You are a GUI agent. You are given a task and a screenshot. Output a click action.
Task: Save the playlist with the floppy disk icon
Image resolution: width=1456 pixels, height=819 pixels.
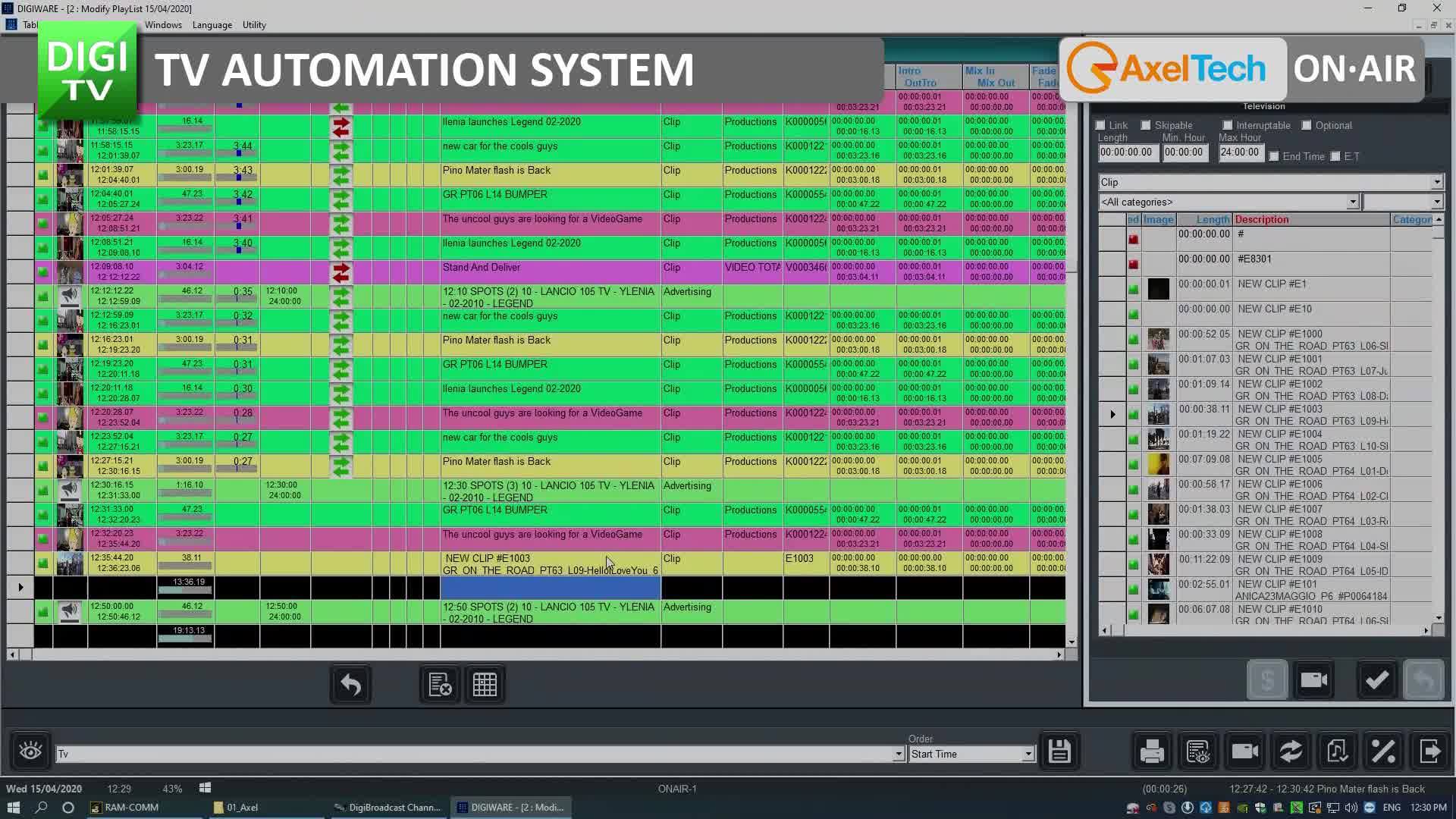(1059, 751)
